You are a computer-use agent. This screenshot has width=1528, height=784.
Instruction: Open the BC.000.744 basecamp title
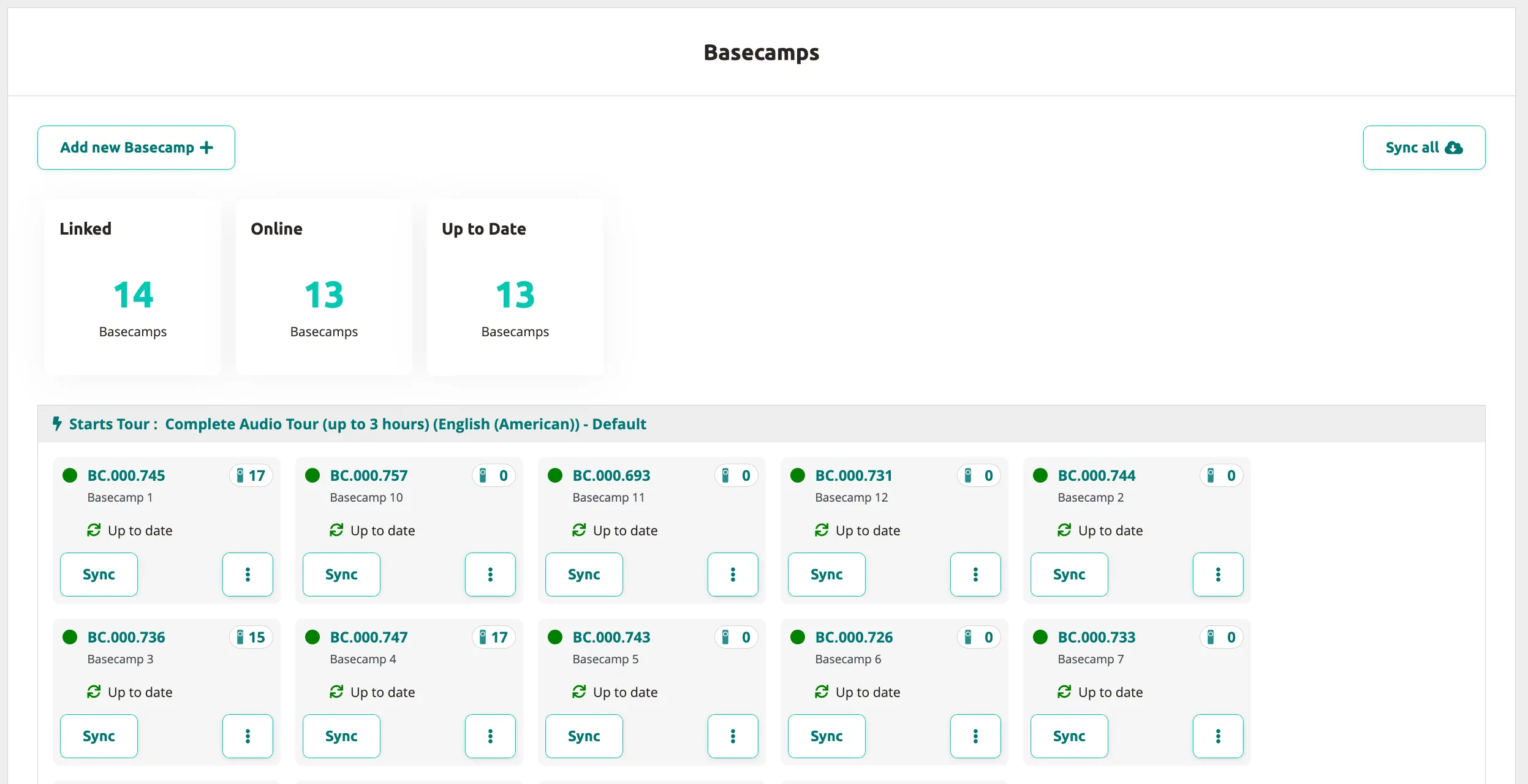tap(1097, 475)
